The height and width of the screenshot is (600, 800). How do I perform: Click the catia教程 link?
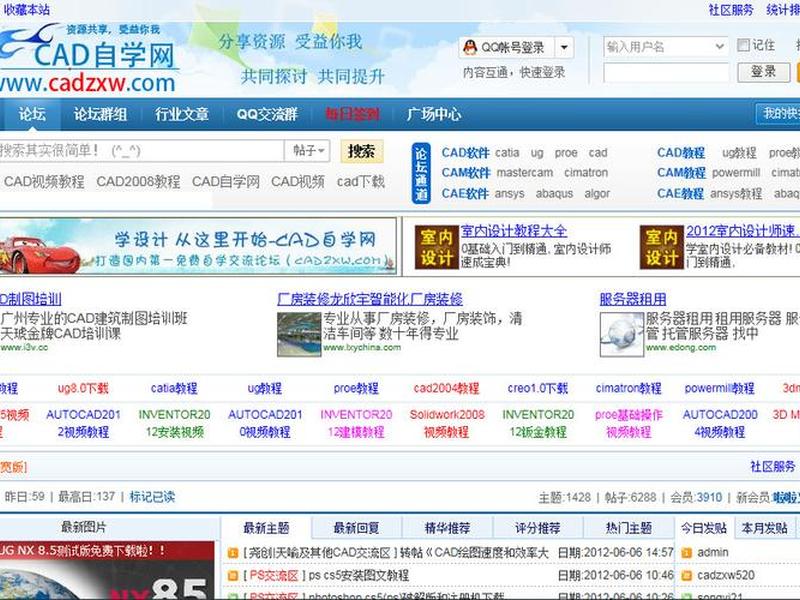tap(174, 388)
